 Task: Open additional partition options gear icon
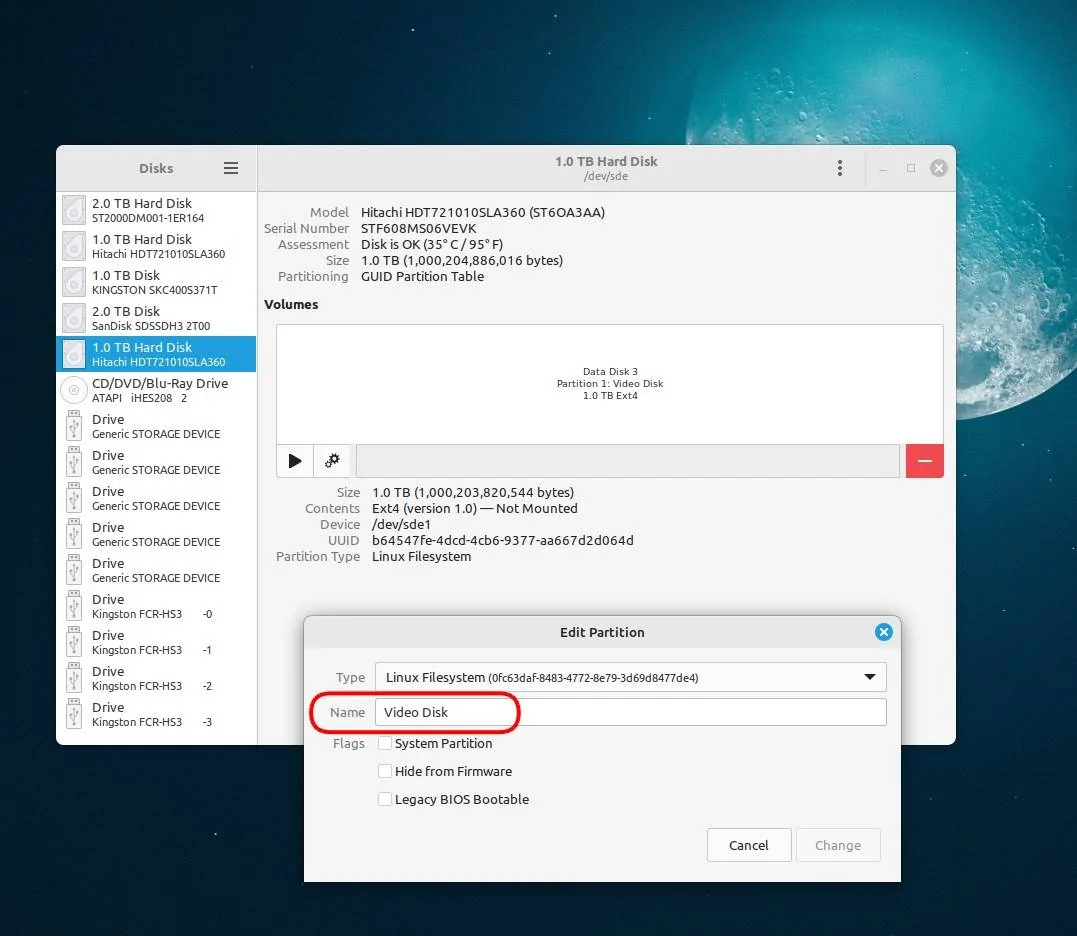(332, 461)
